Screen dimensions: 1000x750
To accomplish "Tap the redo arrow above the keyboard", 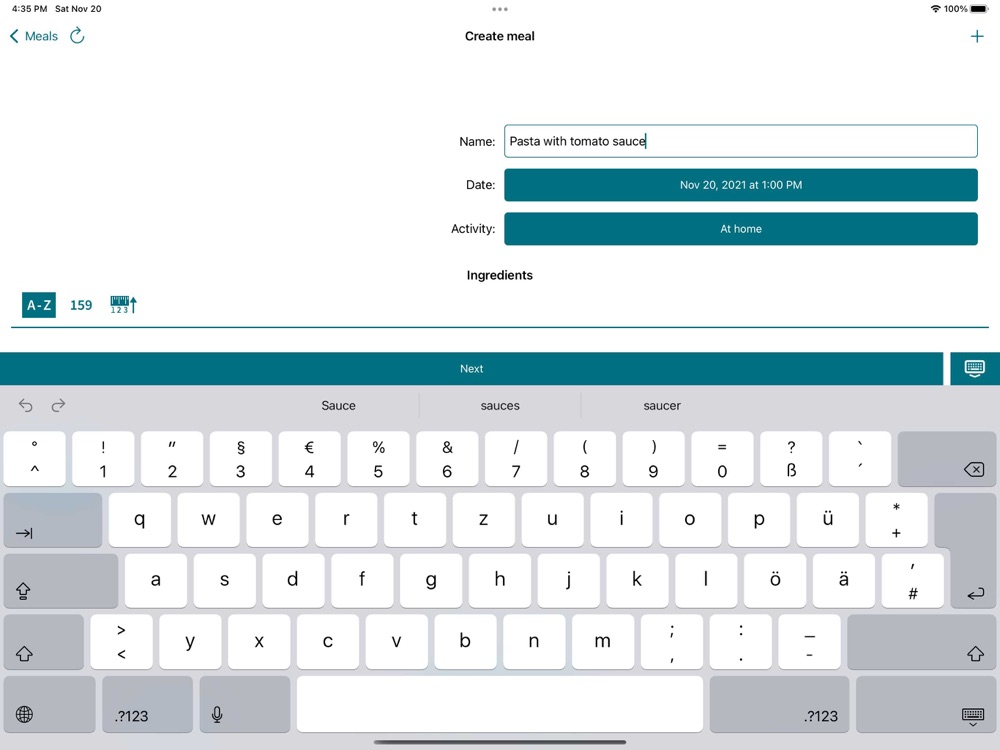I will (58, 406).
